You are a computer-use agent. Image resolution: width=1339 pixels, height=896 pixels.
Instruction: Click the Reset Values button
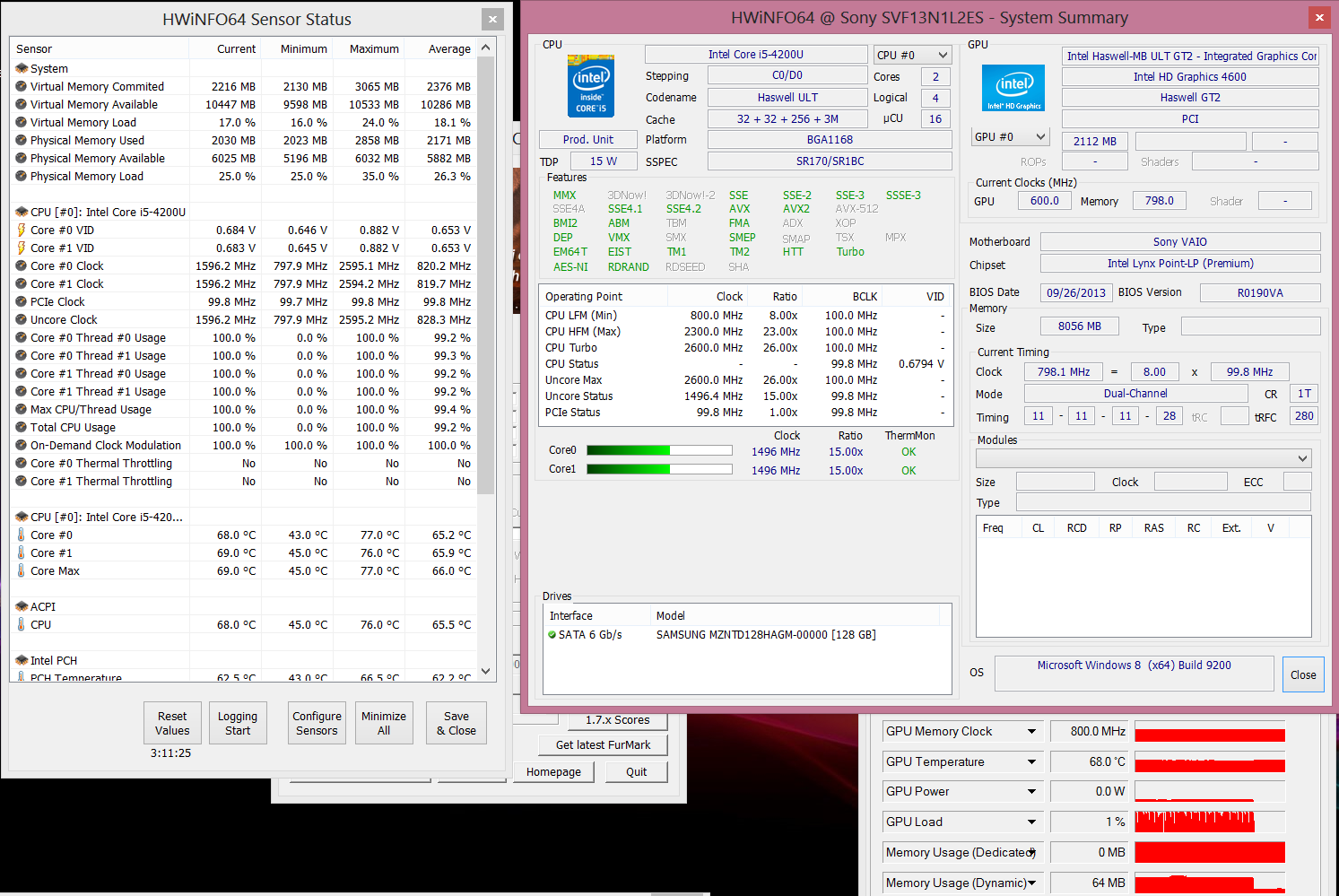[x=172, y=723]
